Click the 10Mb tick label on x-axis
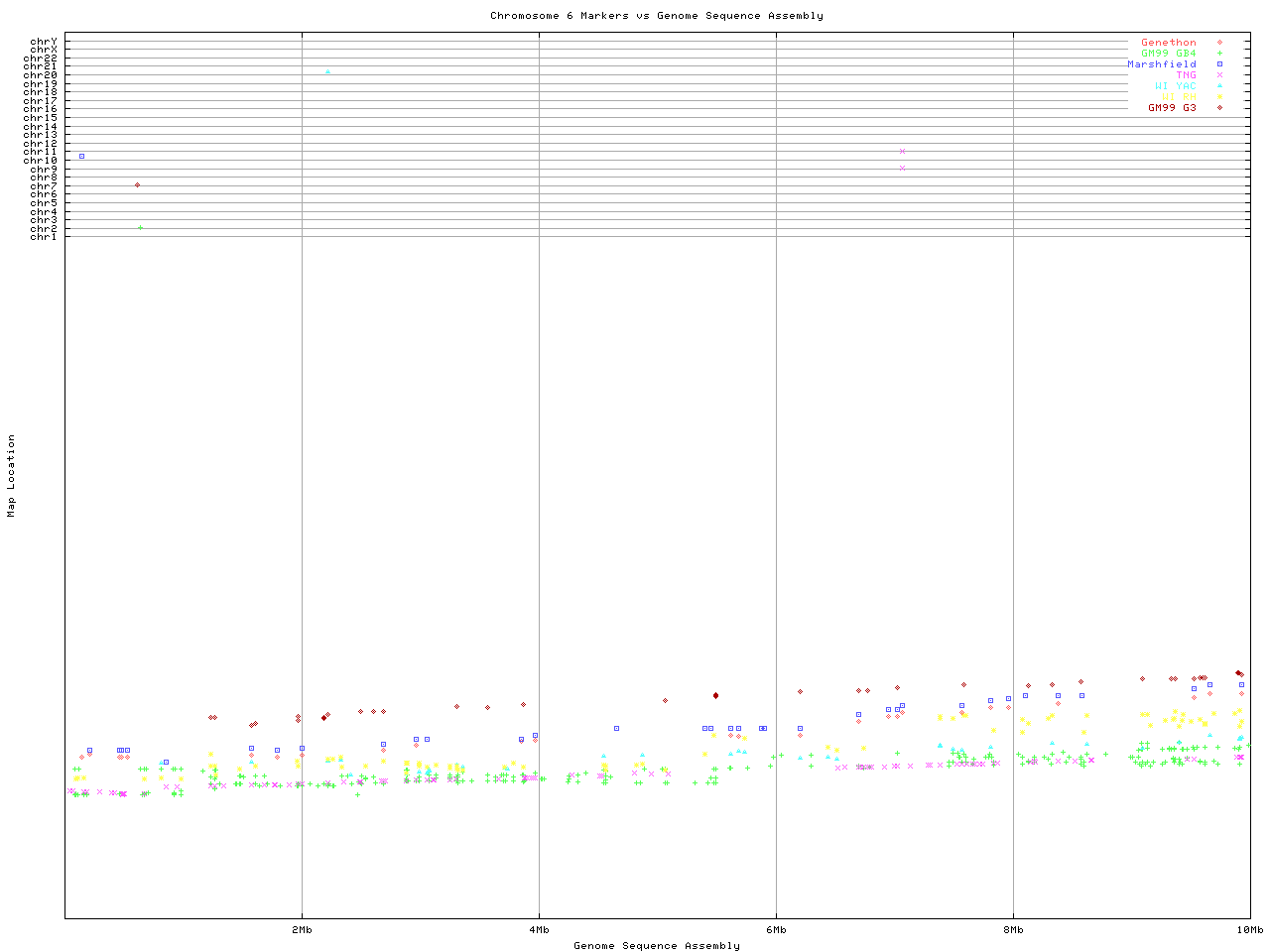This screenshot has width=1270, height=952. coord(1249,930)
